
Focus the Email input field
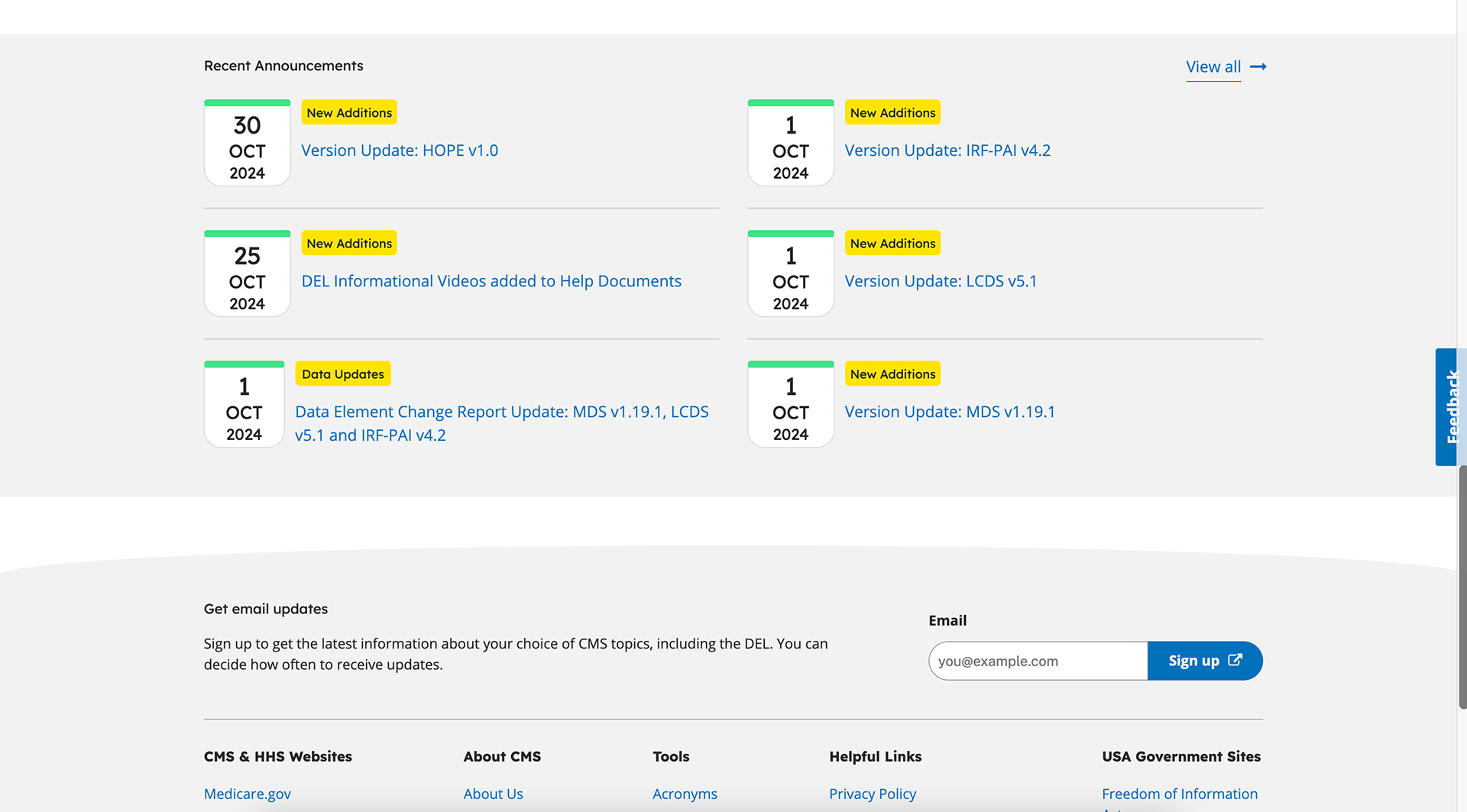(x=1038, y=661)
